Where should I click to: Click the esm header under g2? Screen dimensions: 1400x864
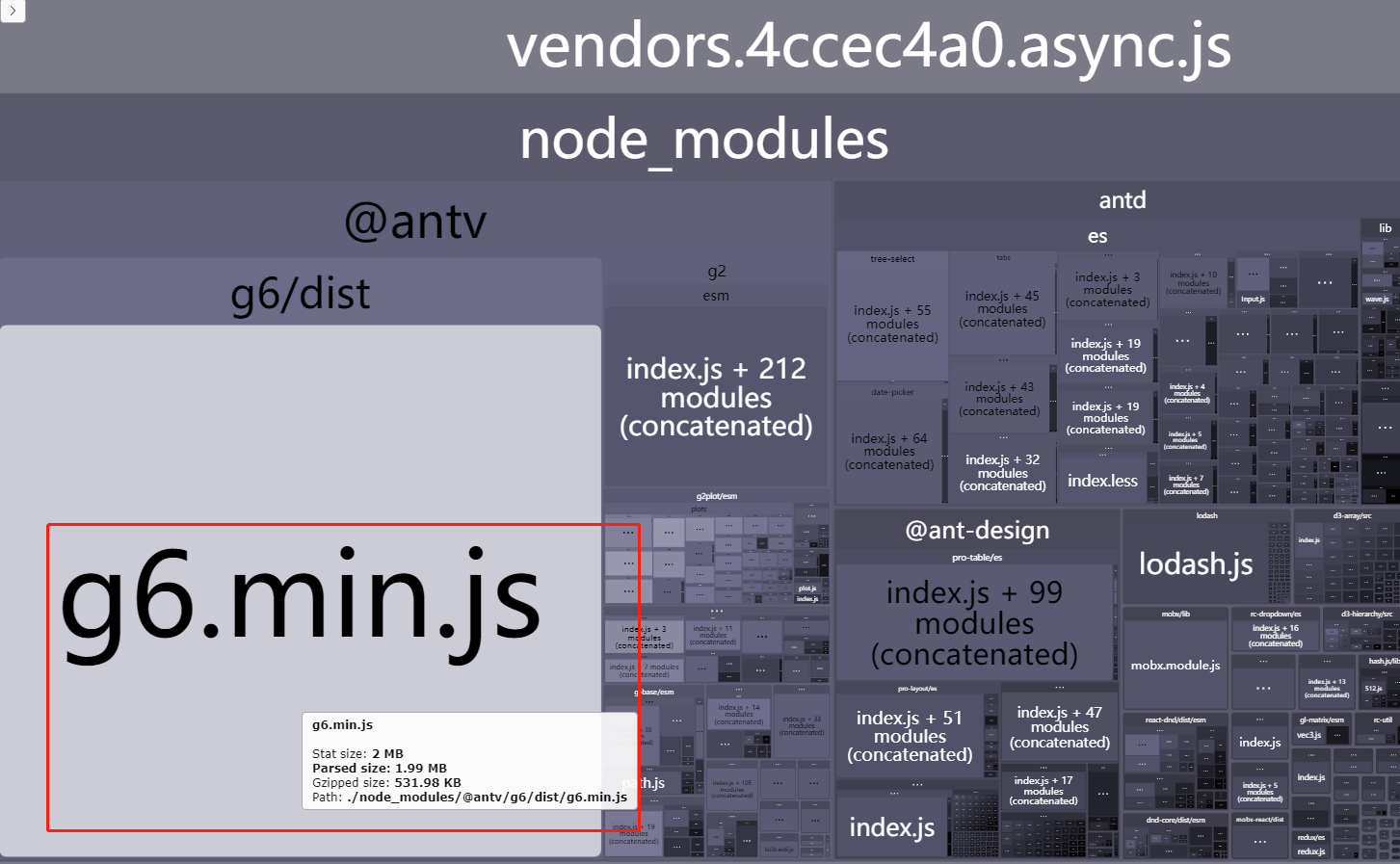pos(716,296)
